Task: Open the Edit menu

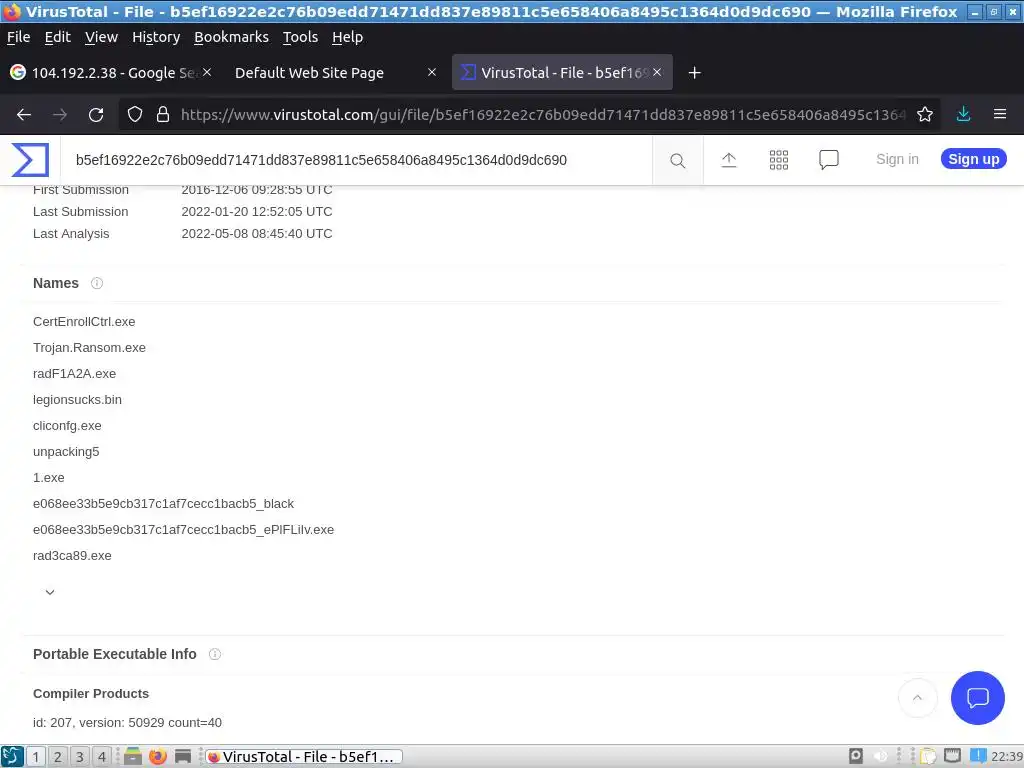Action: click(57, 37)
